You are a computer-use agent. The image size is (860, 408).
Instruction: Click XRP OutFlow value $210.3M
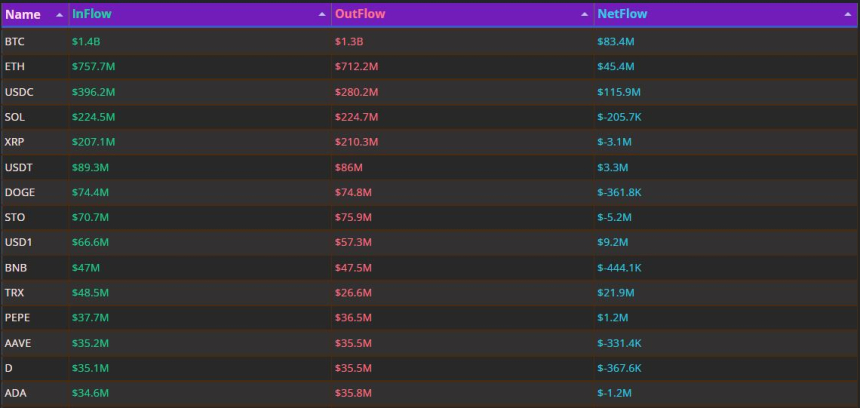pos(356,143)
